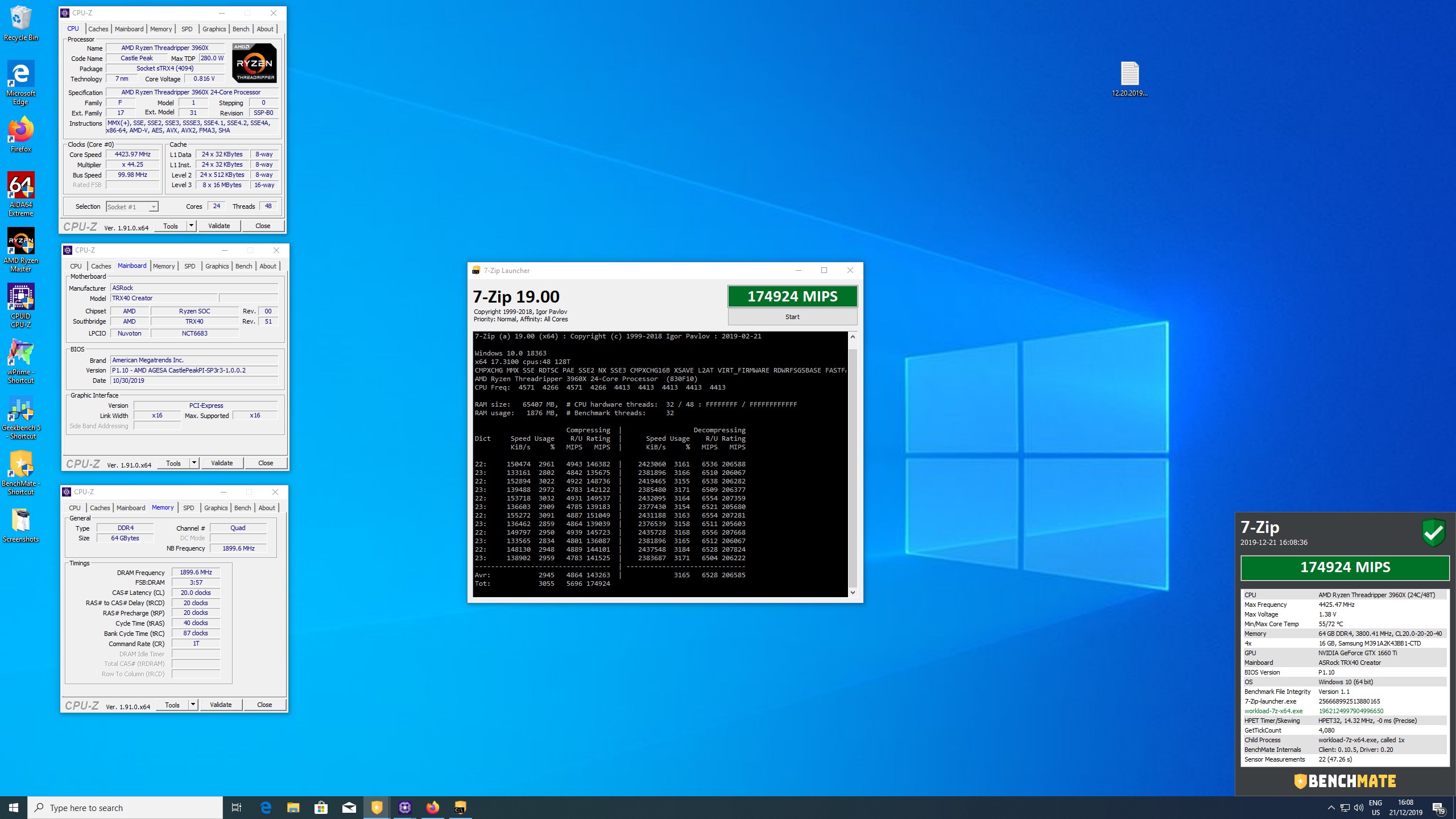The image size is (1456, 819).
Task: Click the BenchMate 174924 MIPS result bar
Action: click(1345, 568)
